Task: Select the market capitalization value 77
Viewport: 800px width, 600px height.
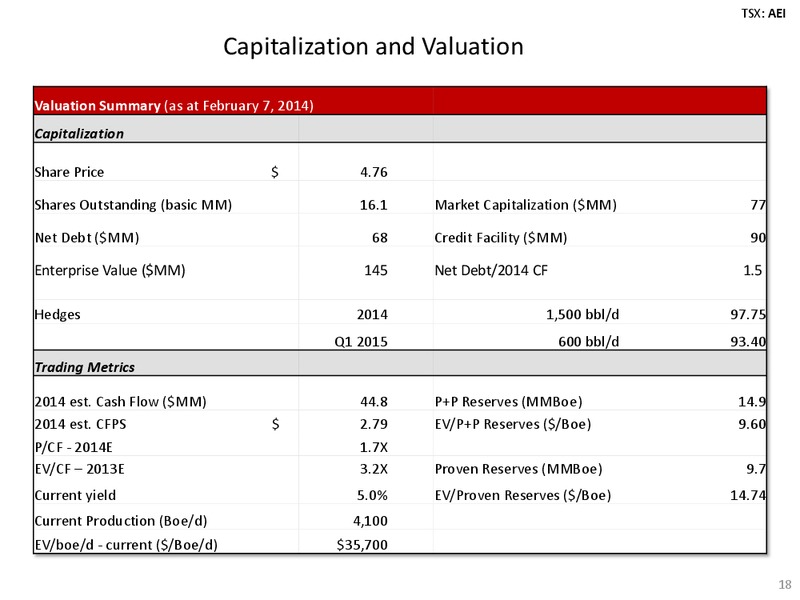Action: pos(758,205)
